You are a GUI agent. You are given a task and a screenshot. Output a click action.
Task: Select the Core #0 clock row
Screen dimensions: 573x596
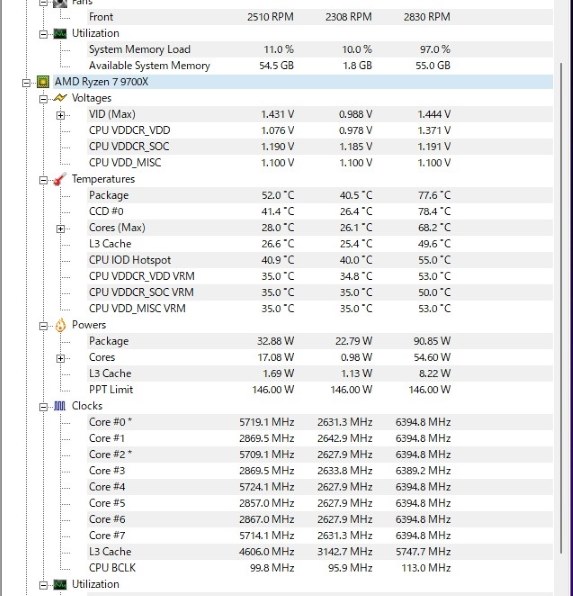pyautogui.click(x=319, y=422)
